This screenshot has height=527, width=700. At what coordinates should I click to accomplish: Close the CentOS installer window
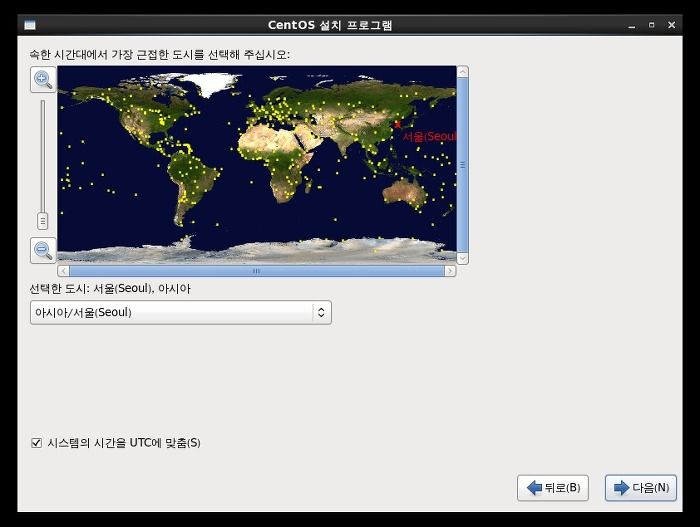671,25
